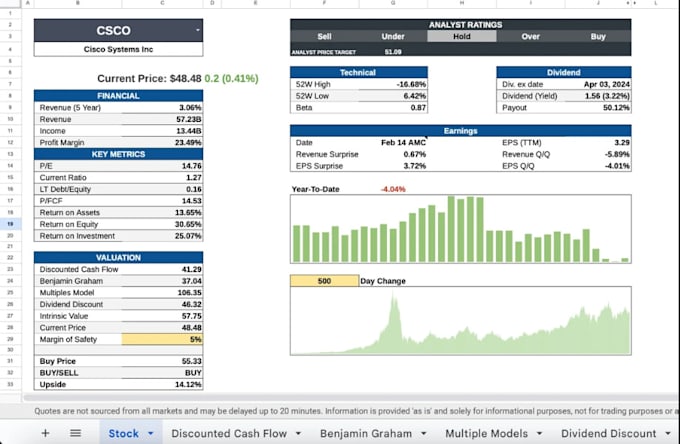Image resolution: width=680 pixels, height=444 pixels.
Task: Select the LT Debt/Equity 0.16 value
Action: pyautogui.click(x=194, y=189)
